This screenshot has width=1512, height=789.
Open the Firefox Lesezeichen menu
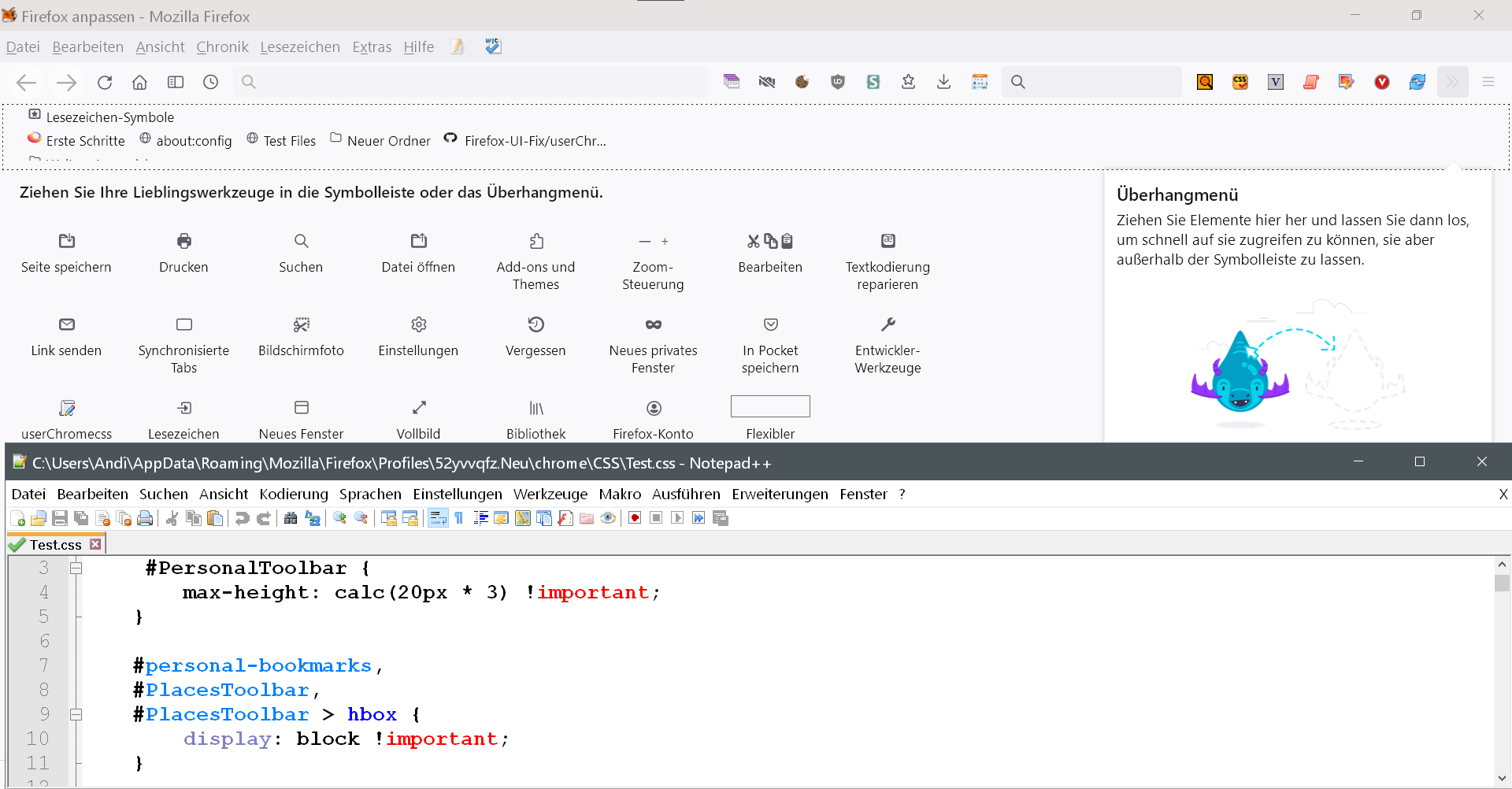click(300, 47)
